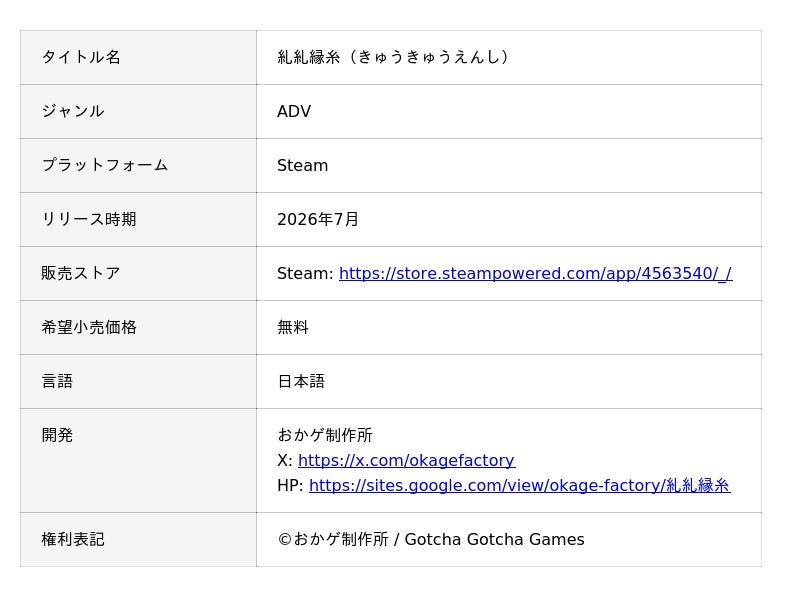Click the 日本語 language value
Viewport: 800px width, 597px height.
(301, 381)
